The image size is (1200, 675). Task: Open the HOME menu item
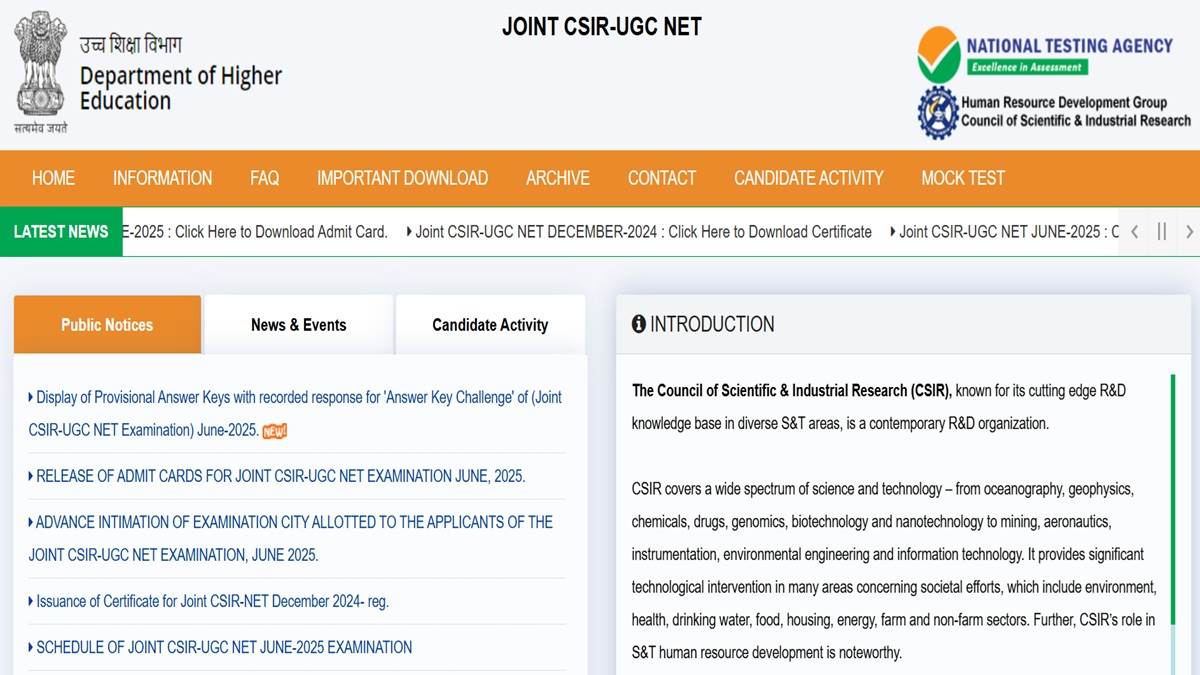pos(53,178)
